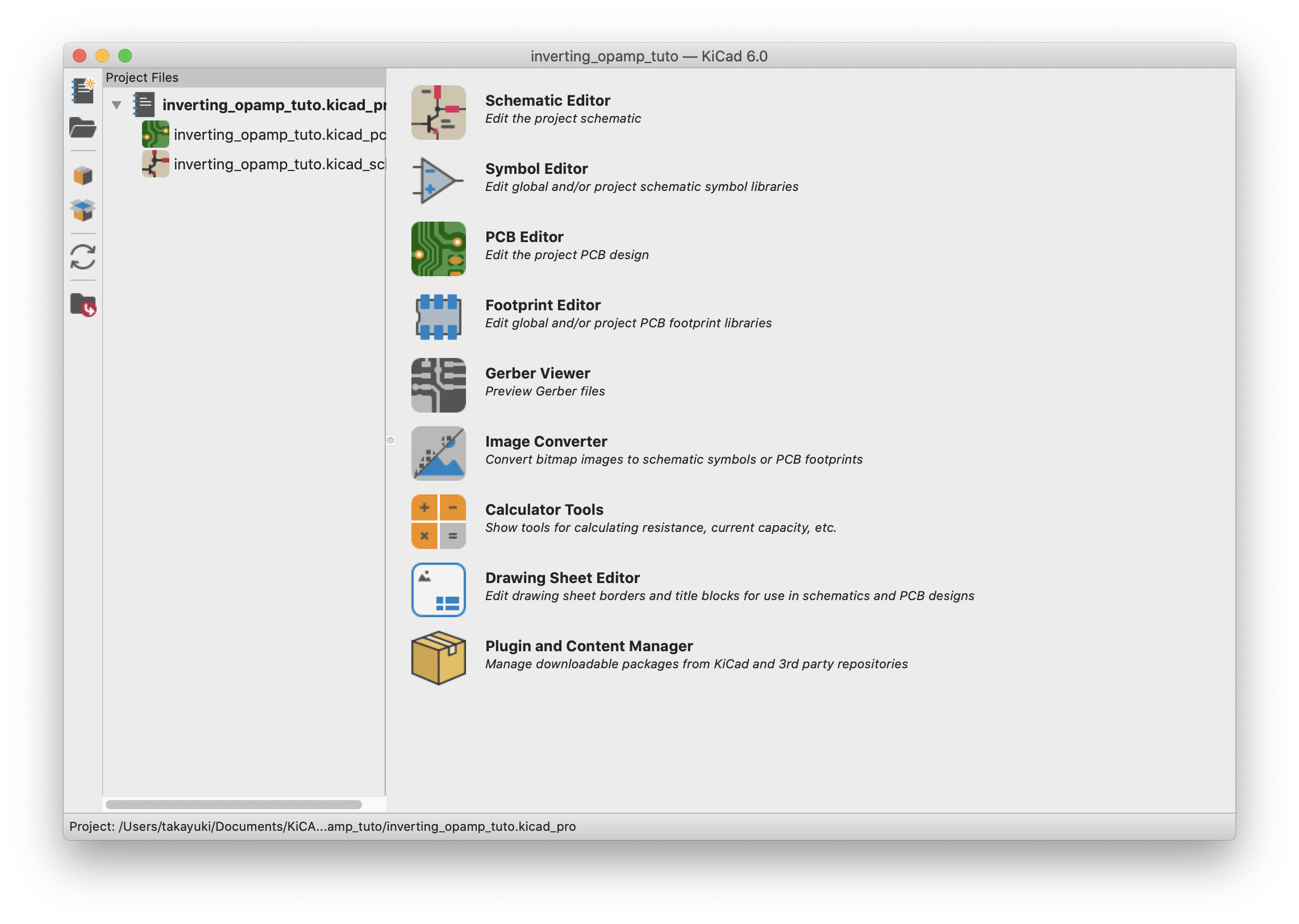1299x924 pixels.
Task: Launch the Symbol Editor op-amp icon
Action: click(x=438, y=181)
